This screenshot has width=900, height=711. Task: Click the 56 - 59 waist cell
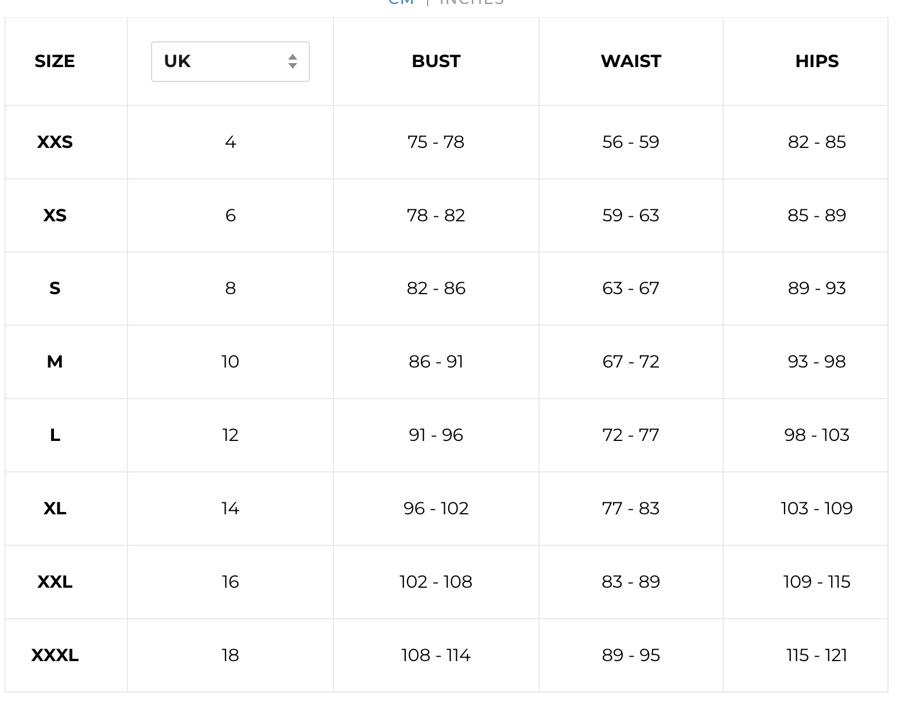[631, 142]
